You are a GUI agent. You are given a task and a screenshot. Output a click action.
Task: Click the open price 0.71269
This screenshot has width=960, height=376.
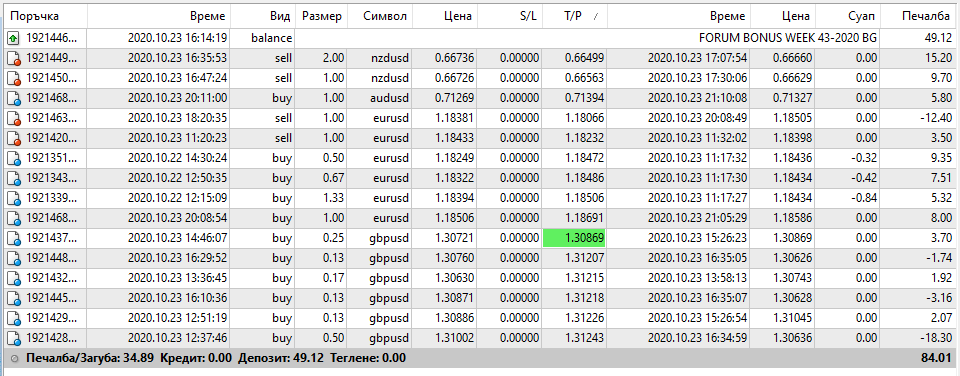454,99
